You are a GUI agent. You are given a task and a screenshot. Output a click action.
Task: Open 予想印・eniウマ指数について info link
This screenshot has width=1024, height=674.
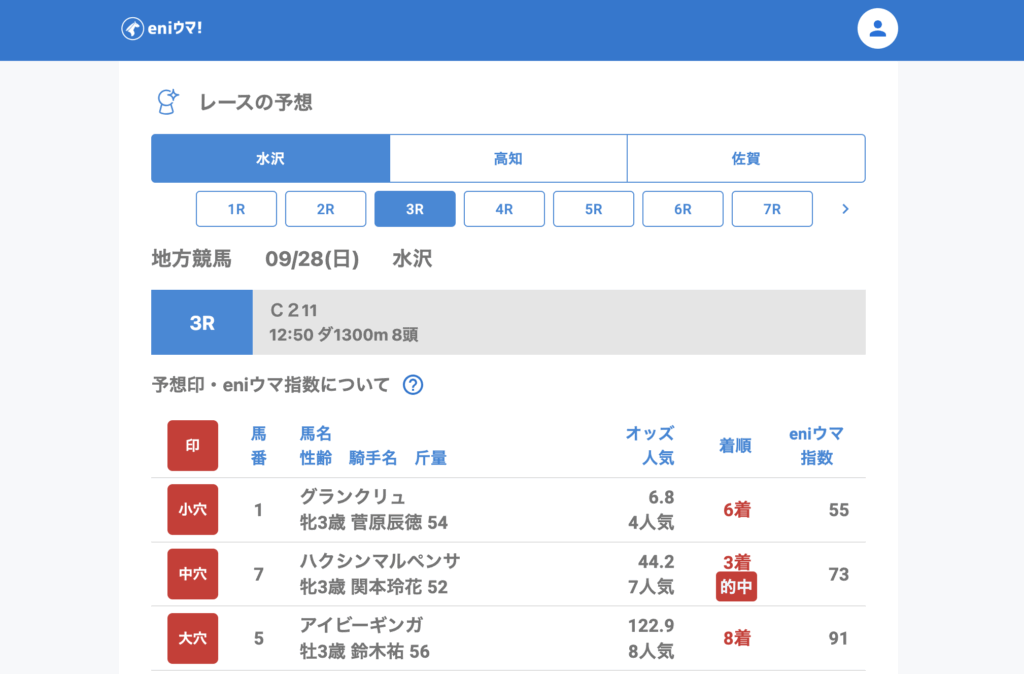click(x=270, y=385)
